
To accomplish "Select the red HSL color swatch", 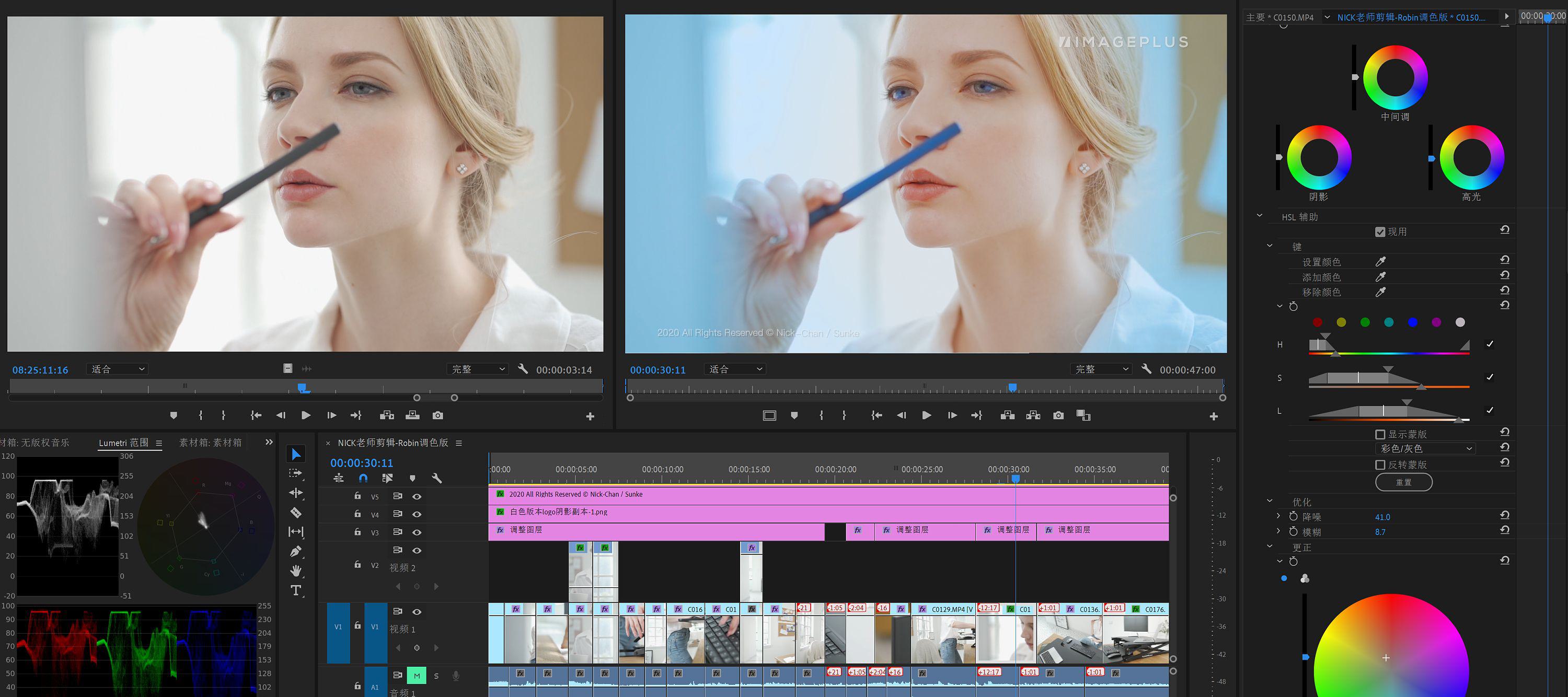I will point(1317,322).
